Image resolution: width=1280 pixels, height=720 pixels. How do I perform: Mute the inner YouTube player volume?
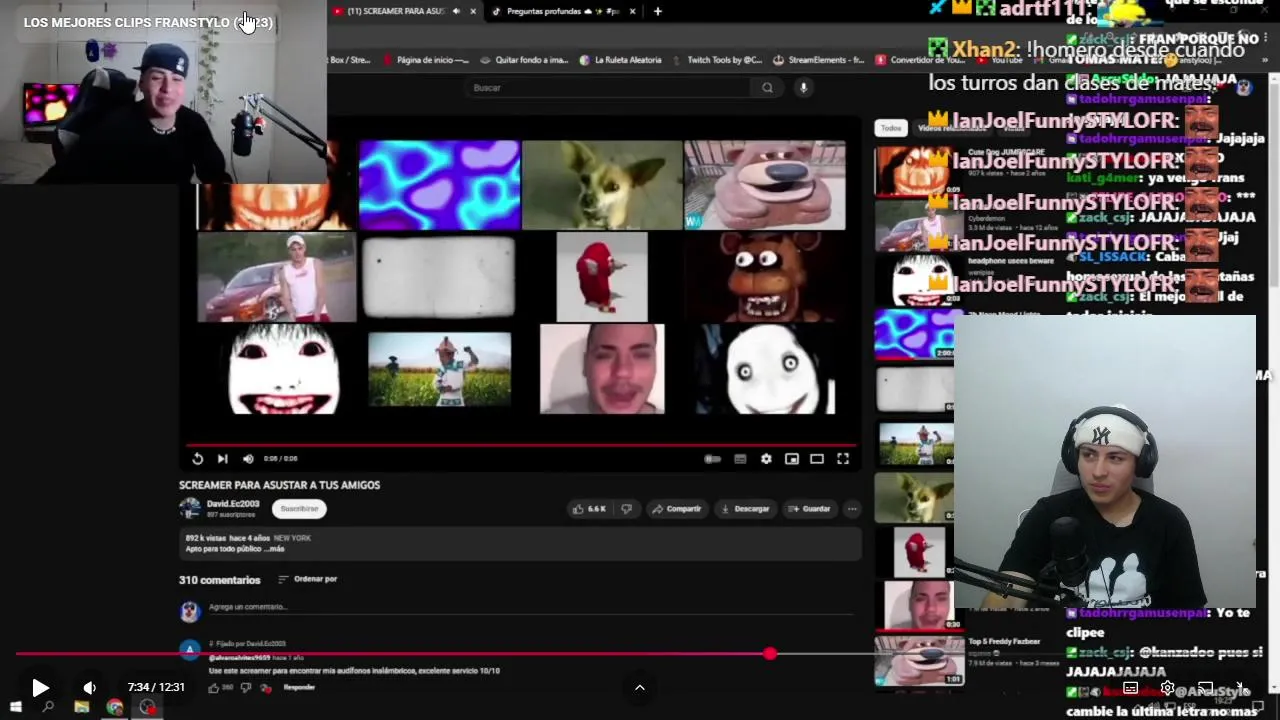pyautogui.click(x=248, y=459)
